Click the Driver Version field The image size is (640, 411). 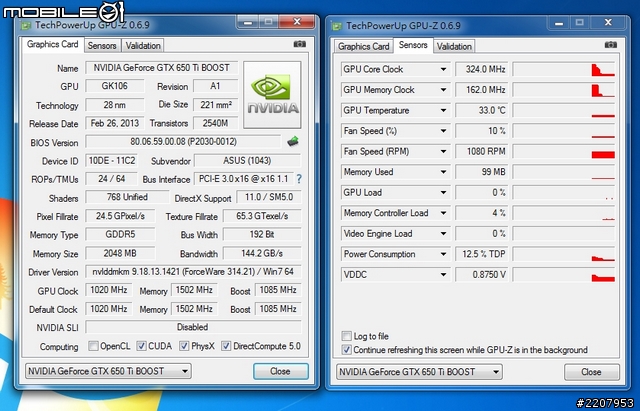point(193,271)
